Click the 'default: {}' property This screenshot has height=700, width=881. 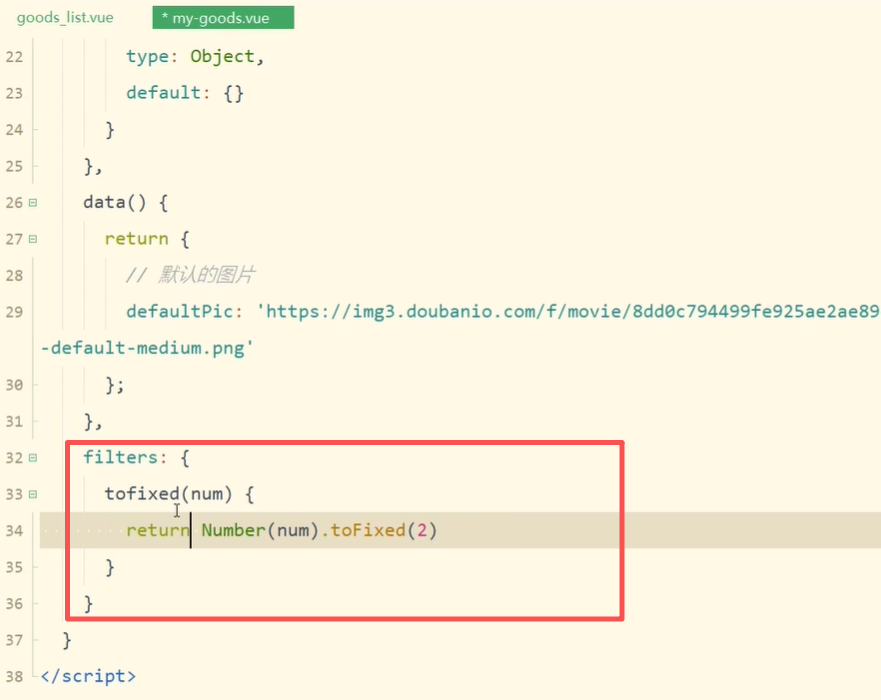[x=185, y=93]
